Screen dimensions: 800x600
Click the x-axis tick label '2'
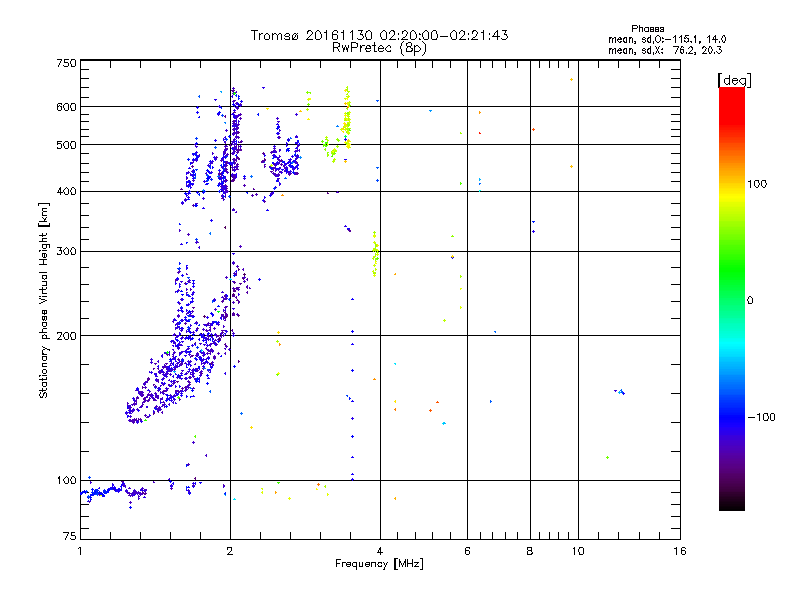(230, 551)
